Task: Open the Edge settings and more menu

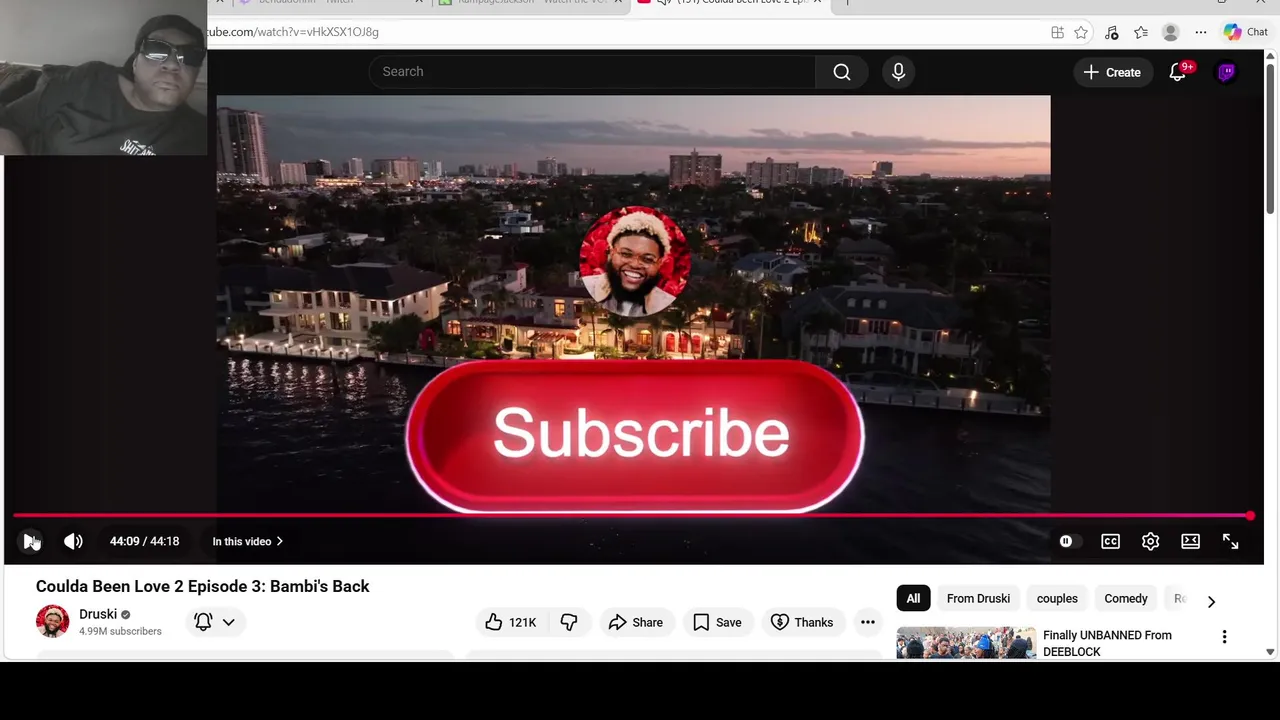Action: tap(1201, 32)
